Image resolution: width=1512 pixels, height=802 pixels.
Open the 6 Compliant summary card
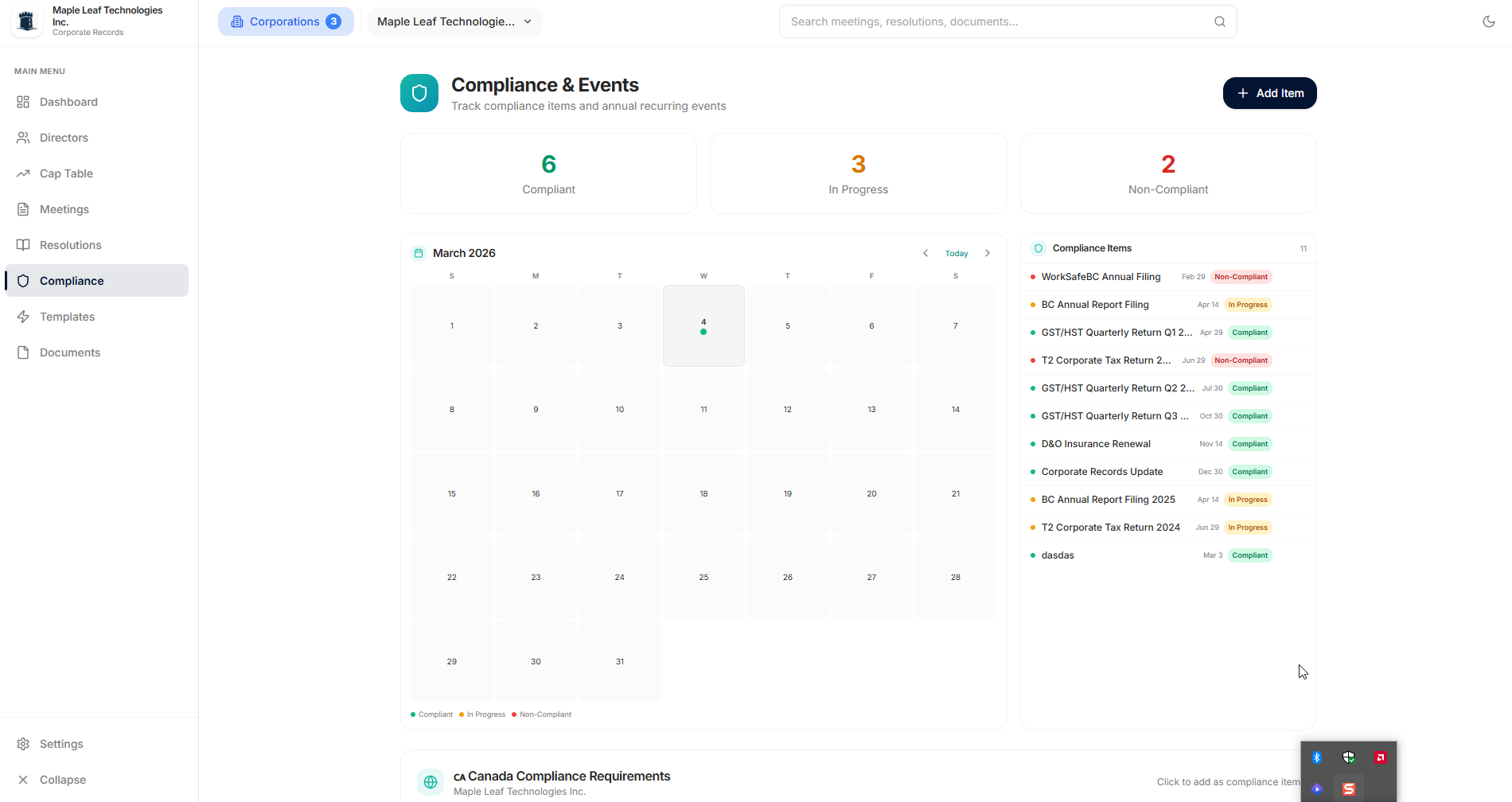[548, 173]
